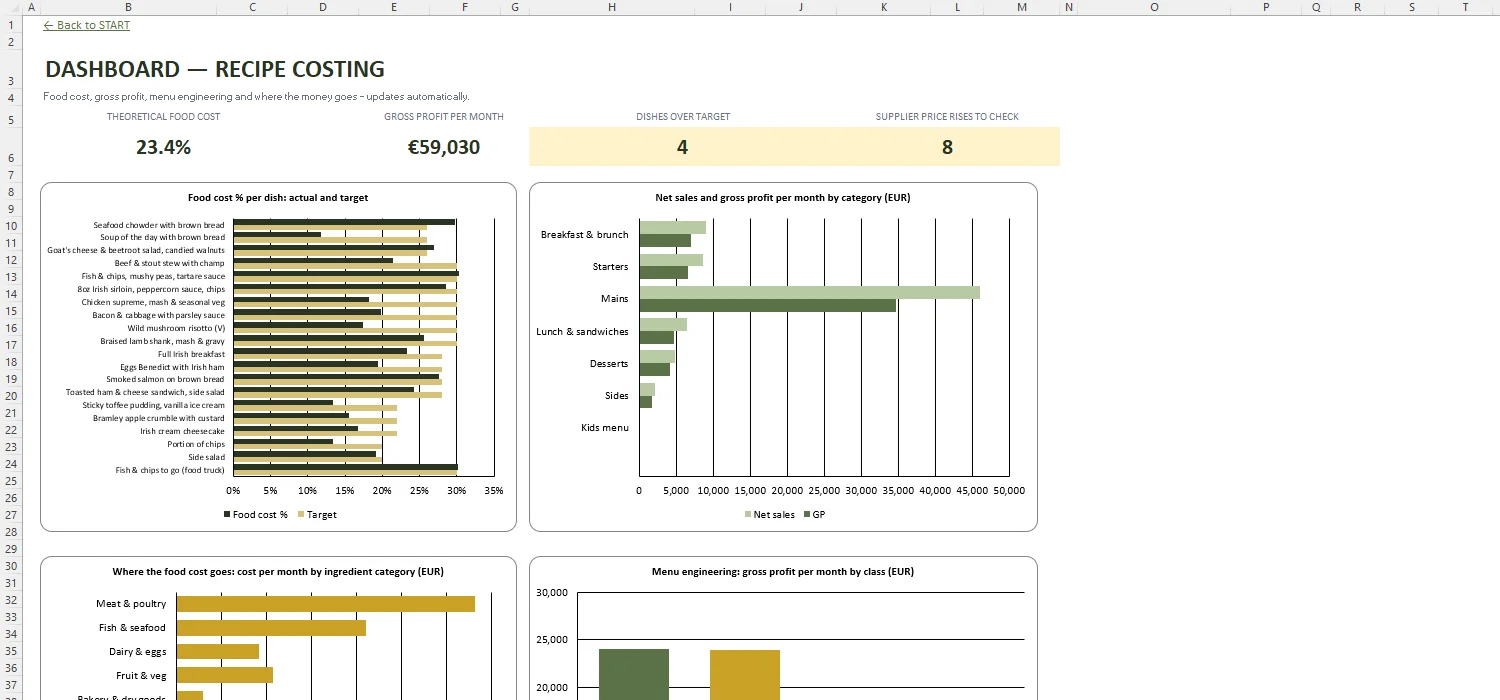Select the 23.4% food cost value

coord(164,147)
